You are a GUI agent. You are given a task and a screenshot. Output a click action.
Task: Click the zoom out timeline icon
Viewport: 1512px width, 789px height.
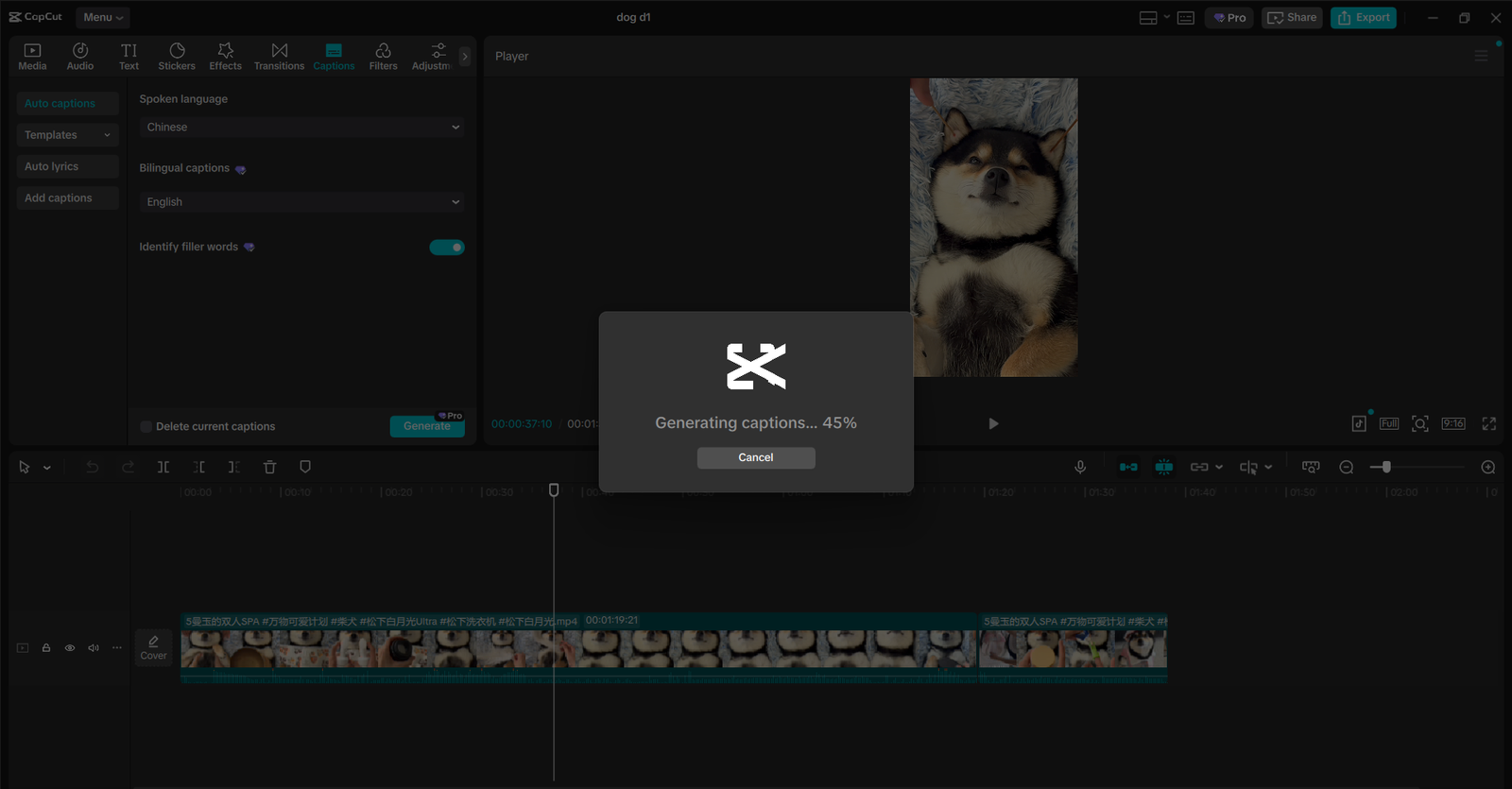(1347, 467)
